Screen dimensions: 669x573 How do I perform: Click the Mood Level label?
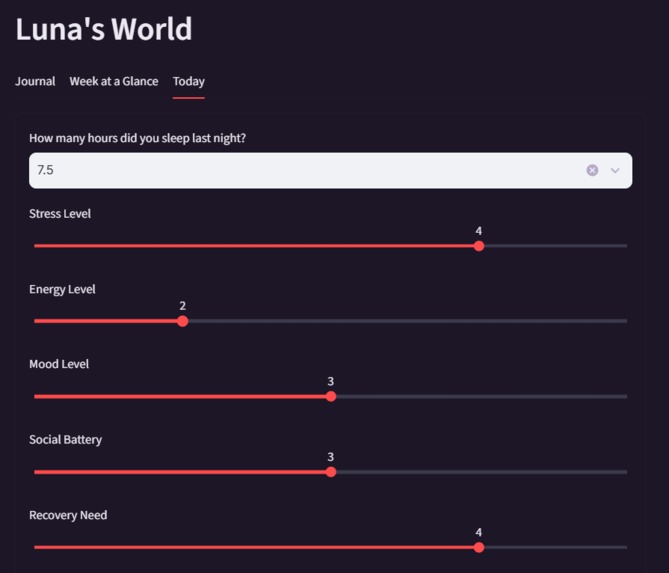point(59,364)
